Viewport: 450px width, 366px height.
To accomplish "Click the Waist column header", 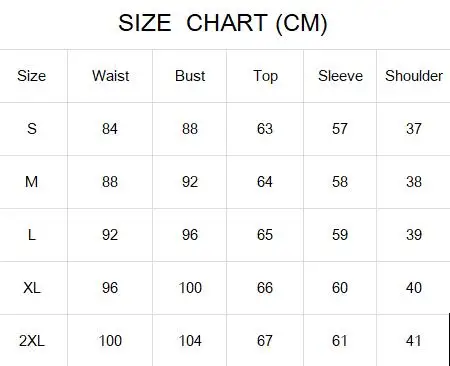I will (x=111, y=76).
